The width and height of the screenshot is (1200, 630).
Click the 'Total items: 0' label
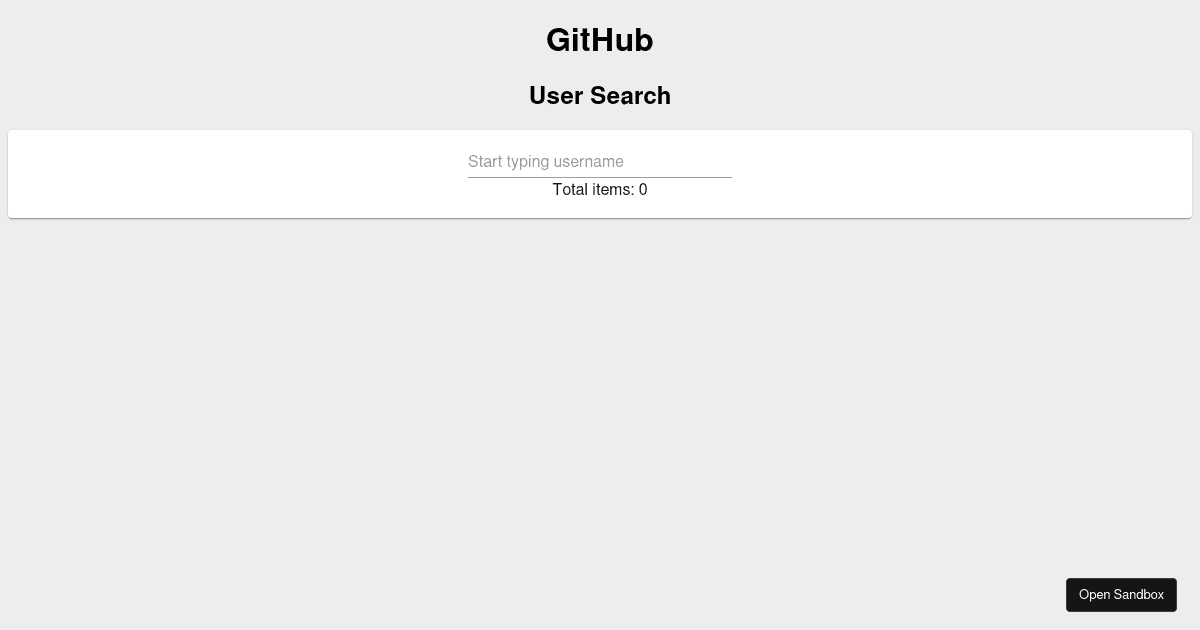[x=600, y=190]
